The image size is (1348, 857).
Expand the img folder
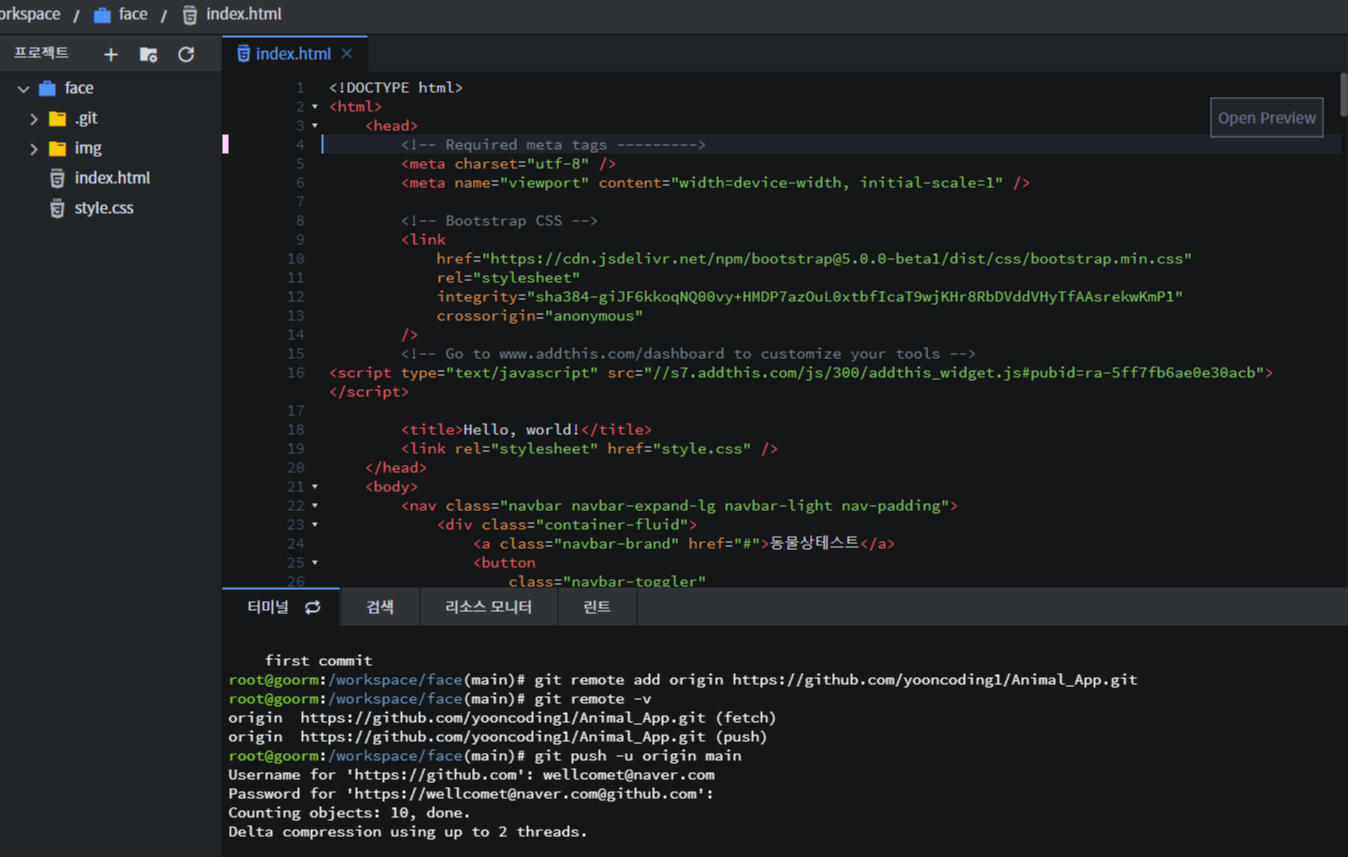(34, 148)
